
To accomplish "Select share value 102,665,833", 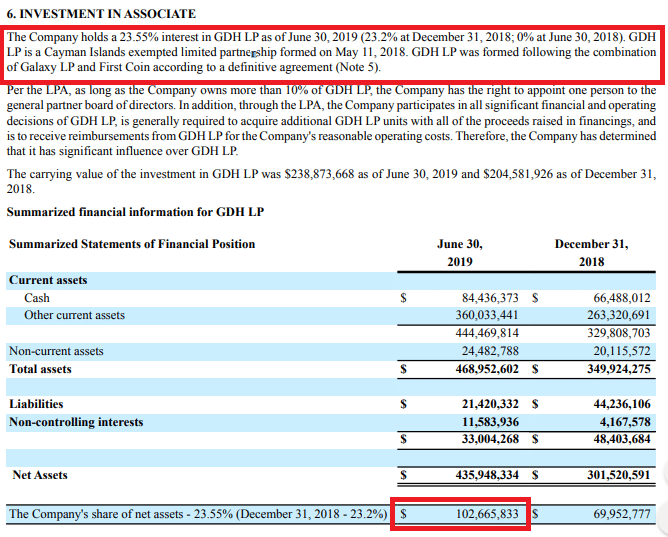I will coord(487,514).
